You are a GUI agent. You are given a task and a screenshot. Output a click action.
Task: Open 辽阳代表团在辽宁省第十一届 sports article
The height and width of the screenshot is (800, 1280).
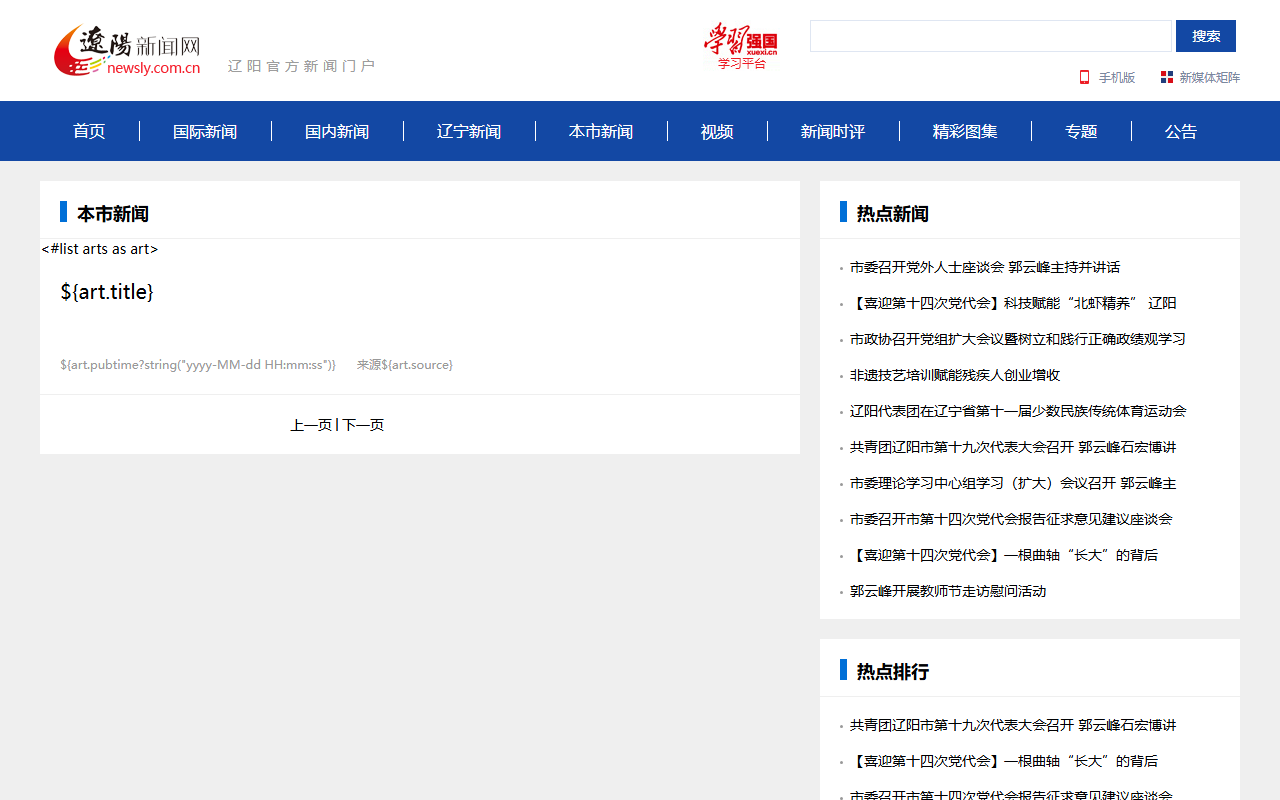[x=1018, y=411]
